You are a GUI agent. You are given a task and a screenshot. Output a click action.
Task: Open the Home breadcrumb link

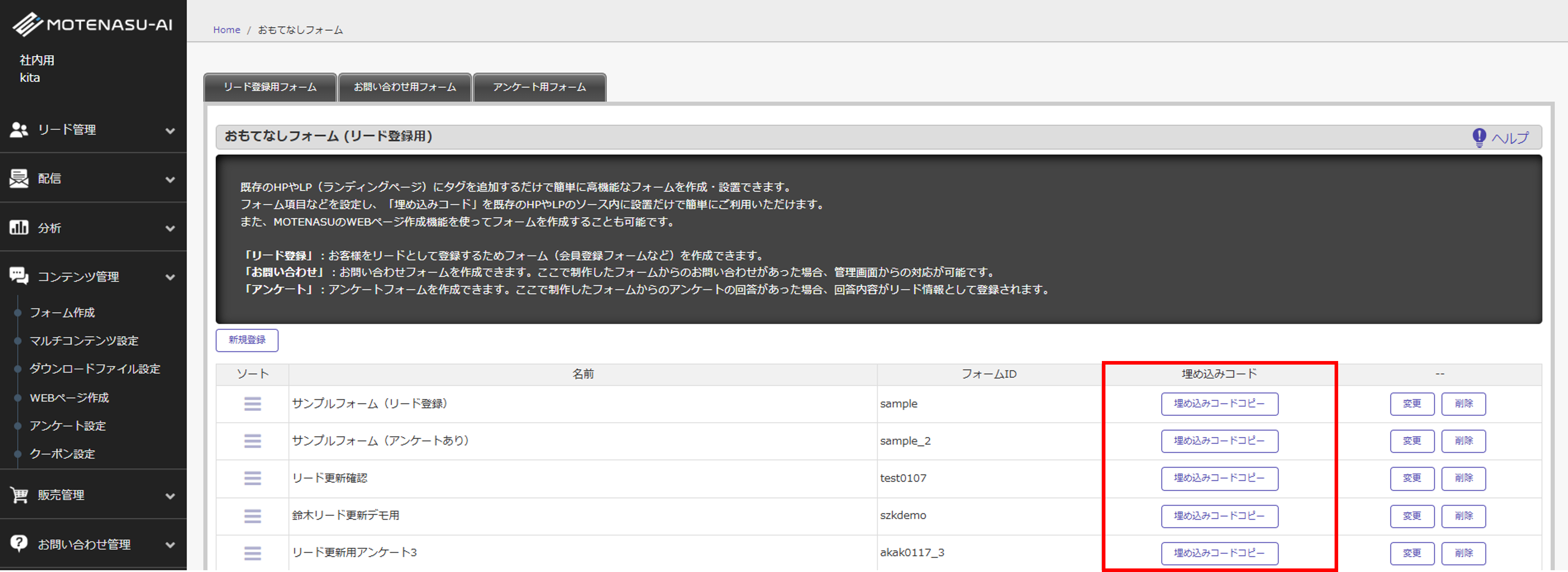tap(226, 30)
